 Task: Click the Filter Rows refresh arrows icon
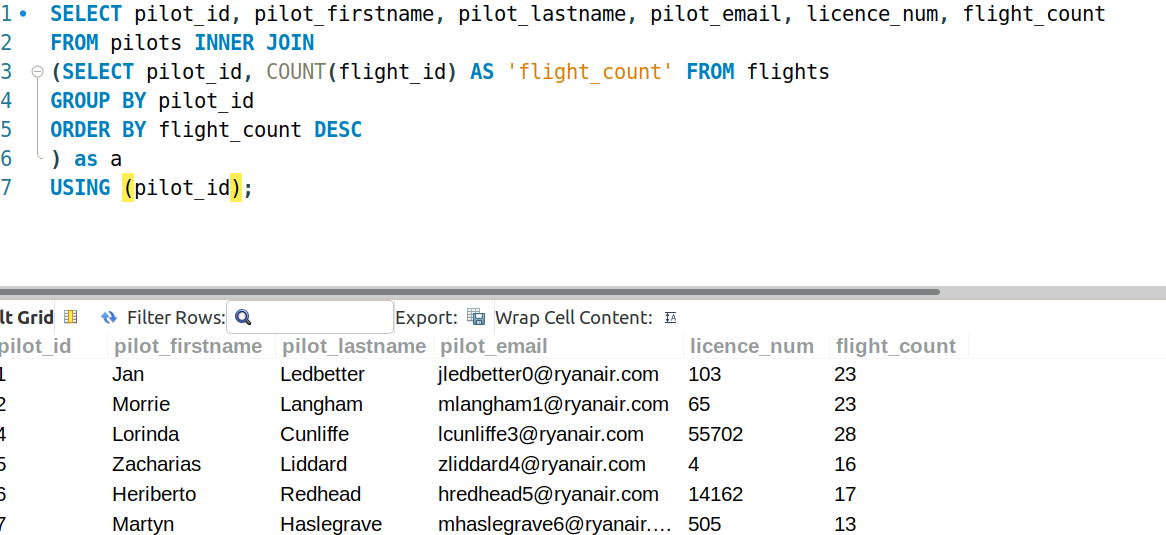coord(109,318)
